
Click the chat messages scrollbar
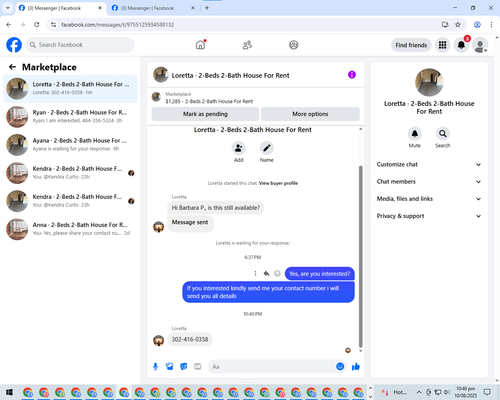(x=360, y=257)
